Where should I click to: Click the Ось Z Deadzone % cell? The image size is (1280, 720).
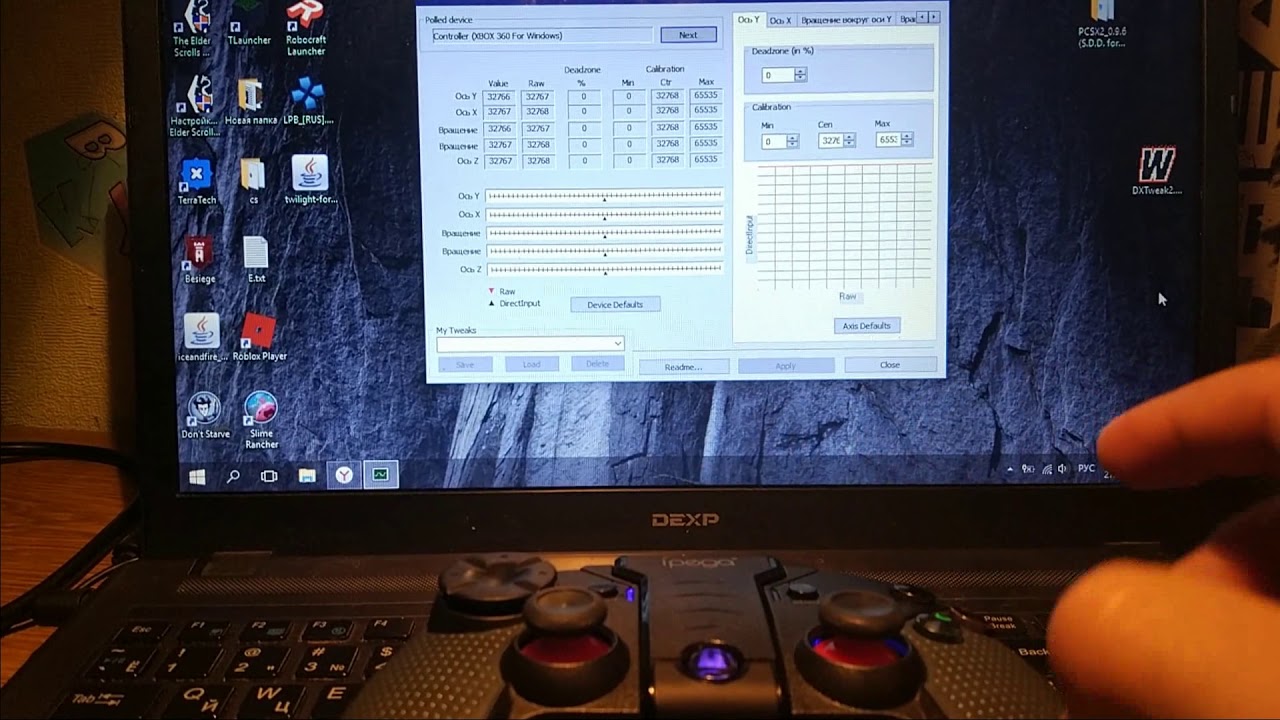click(x=584, y=160)
